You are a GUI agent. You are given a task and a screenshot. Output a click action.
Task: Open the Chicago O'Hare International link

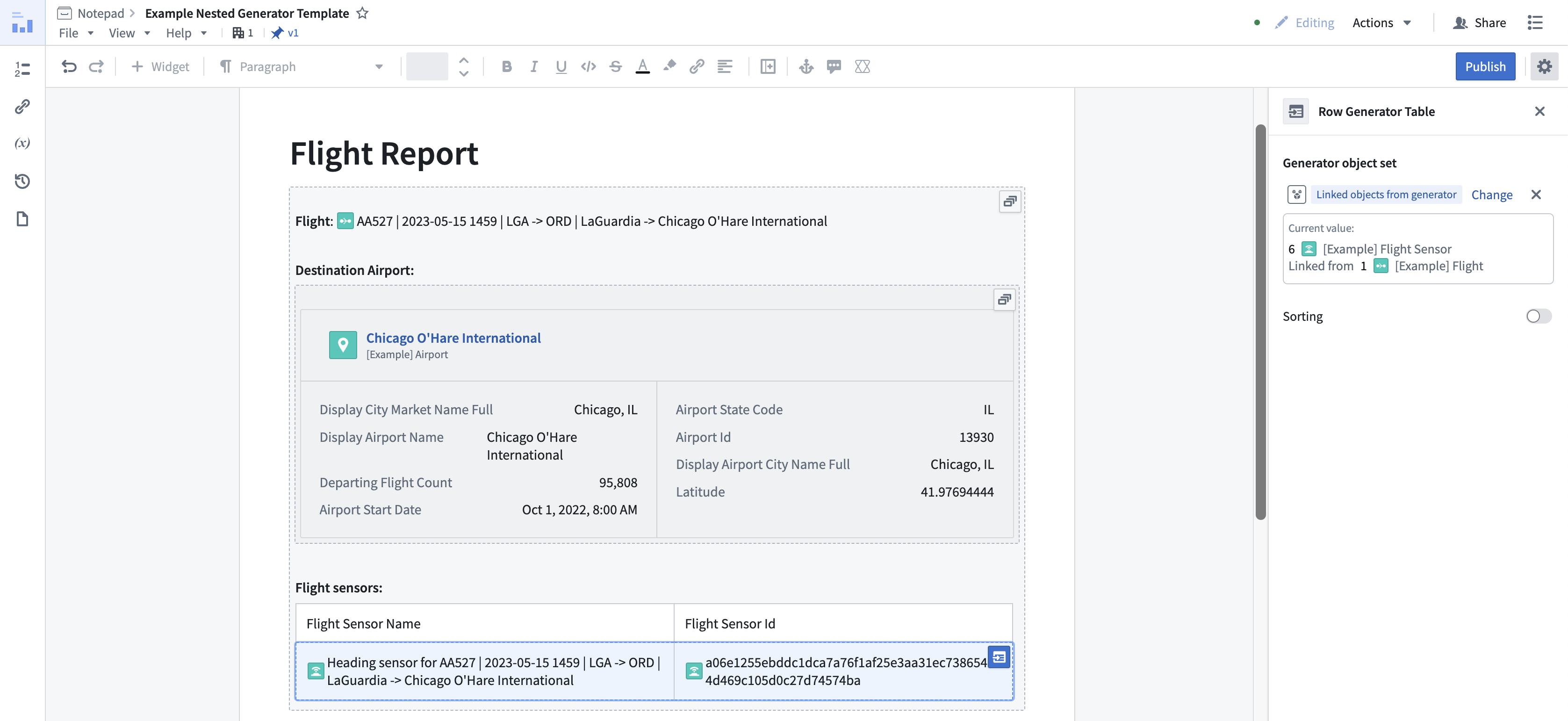click(x=453, y=338)
